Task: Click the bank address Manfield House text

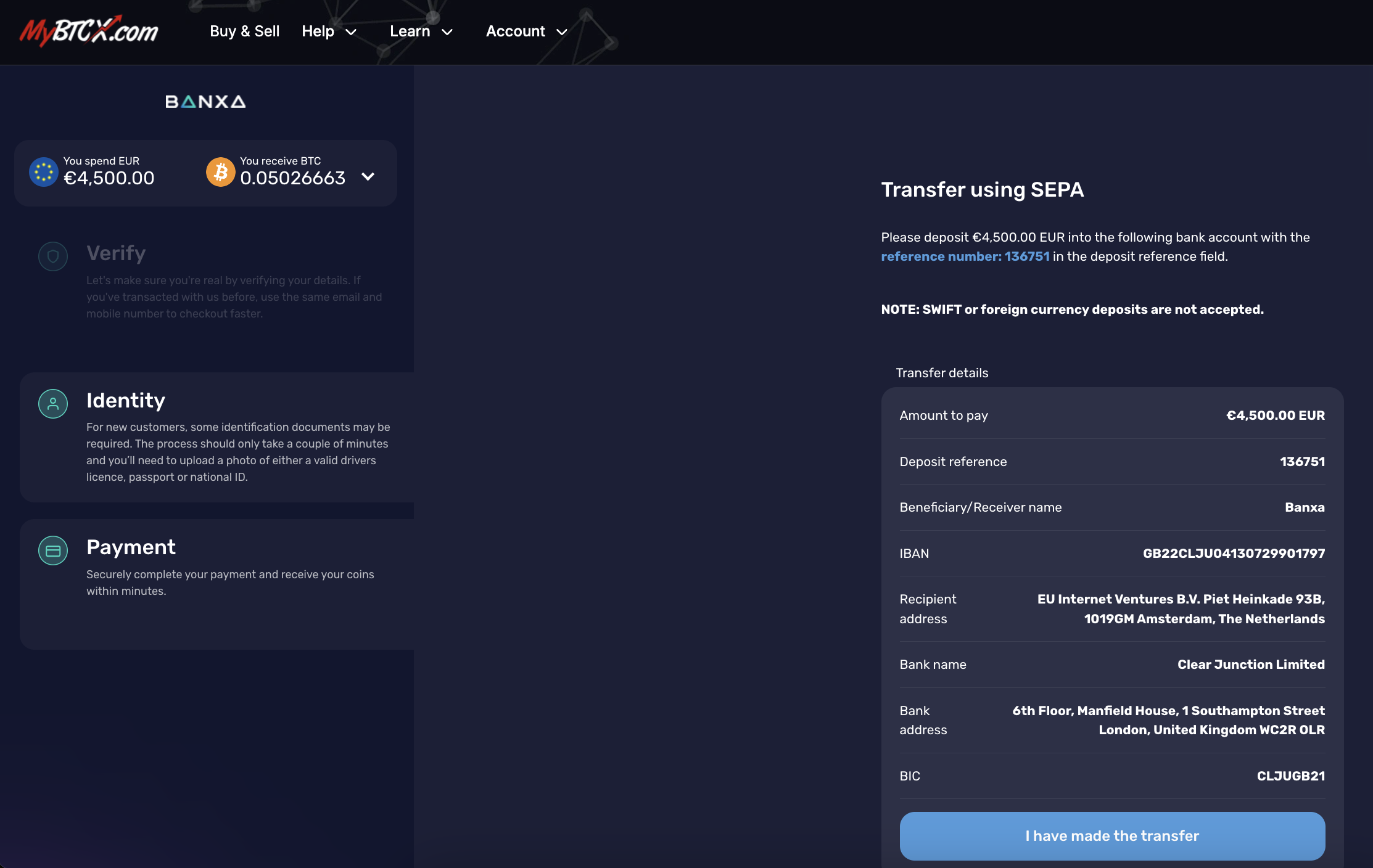Action: (x=1169, y=720)
